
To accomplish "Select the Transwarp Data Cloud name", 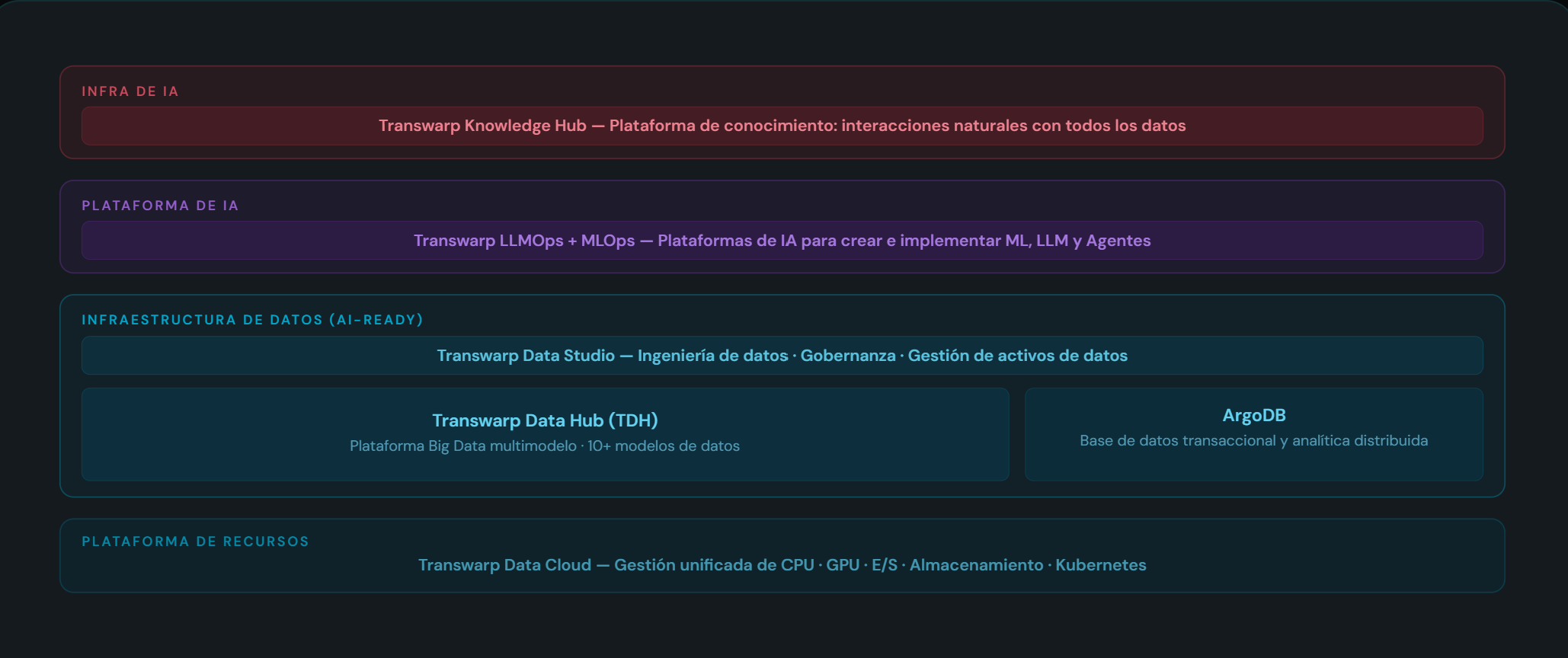I will click(x=504, y=565).
